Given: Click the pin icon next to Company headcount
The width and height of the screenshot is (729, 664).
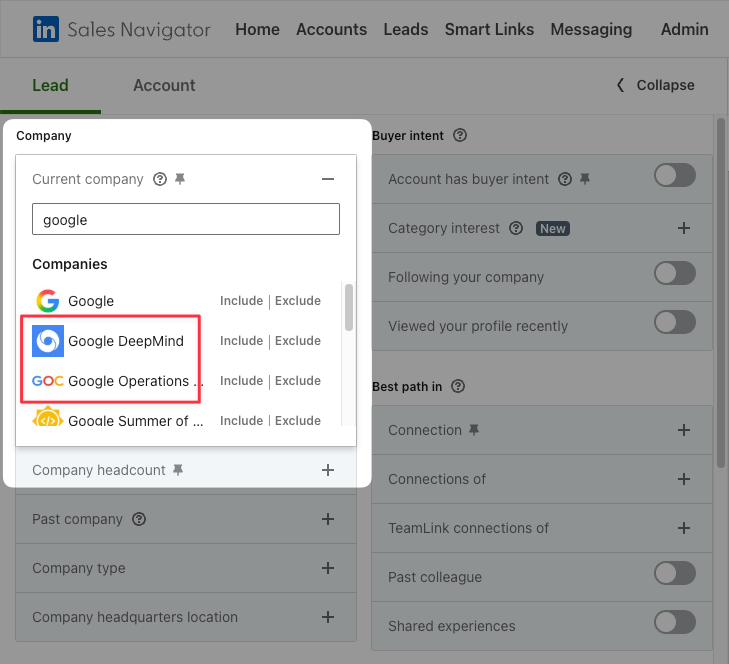Looking at the screenshot, I should [178, 470].
